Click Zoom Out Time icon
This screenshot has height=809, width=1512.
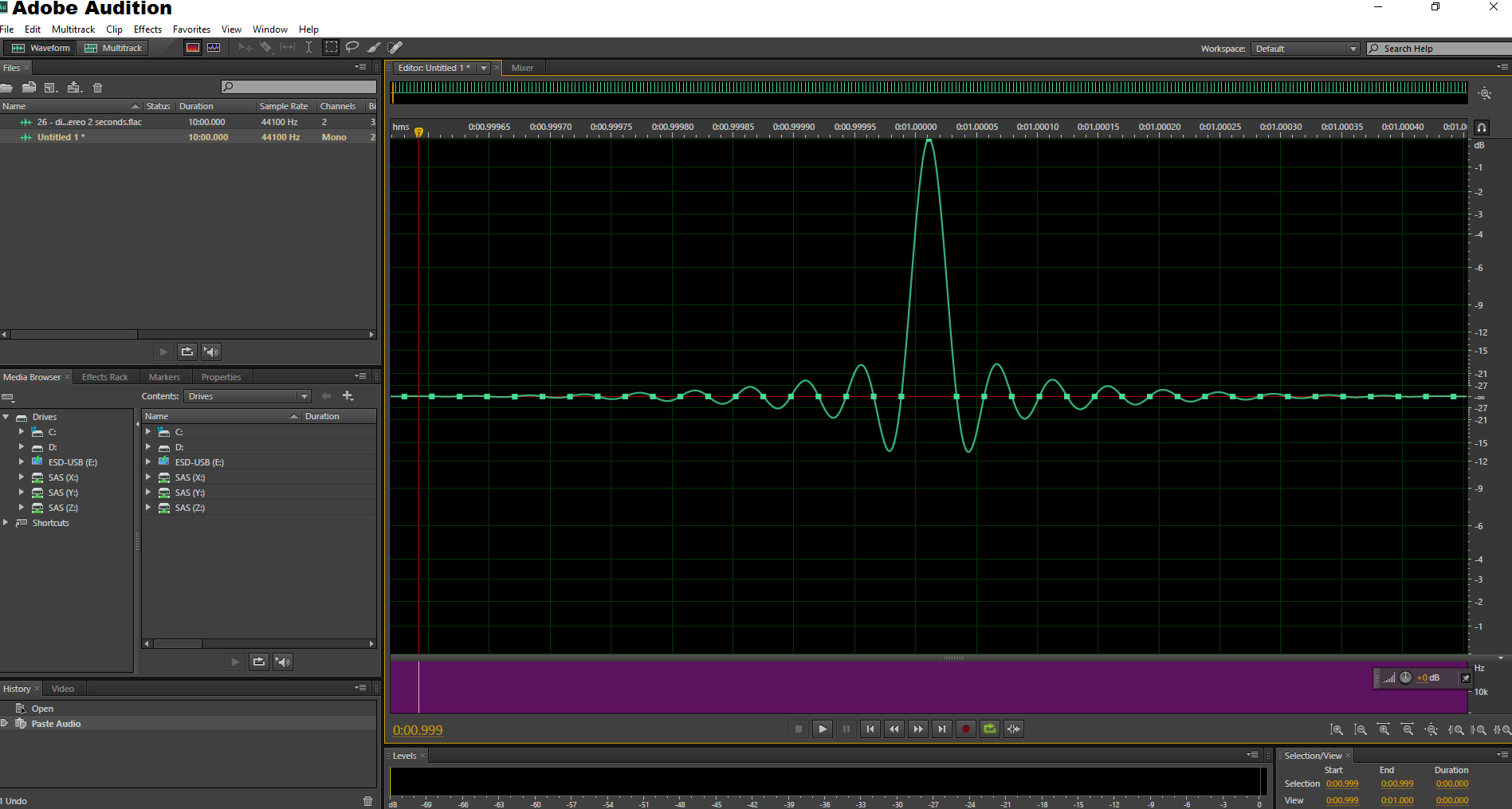1408,729
